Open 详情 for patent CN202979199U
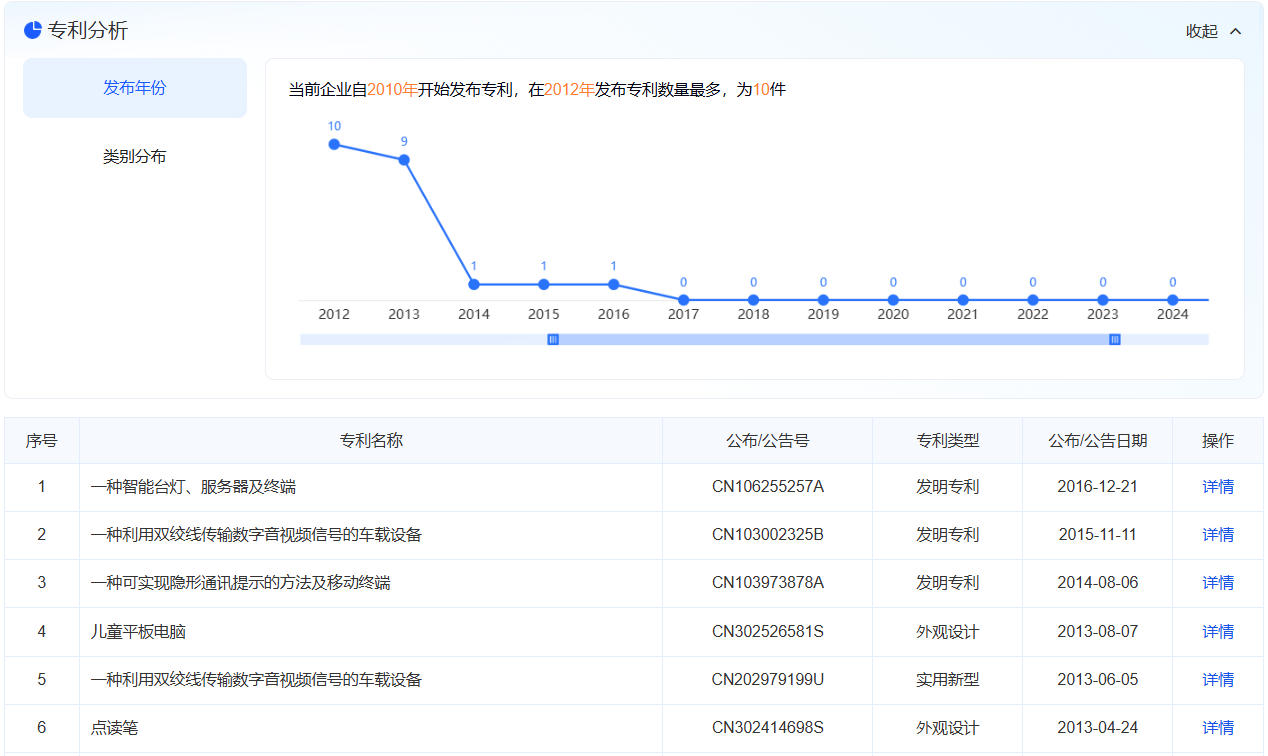 coord(1217,680)
